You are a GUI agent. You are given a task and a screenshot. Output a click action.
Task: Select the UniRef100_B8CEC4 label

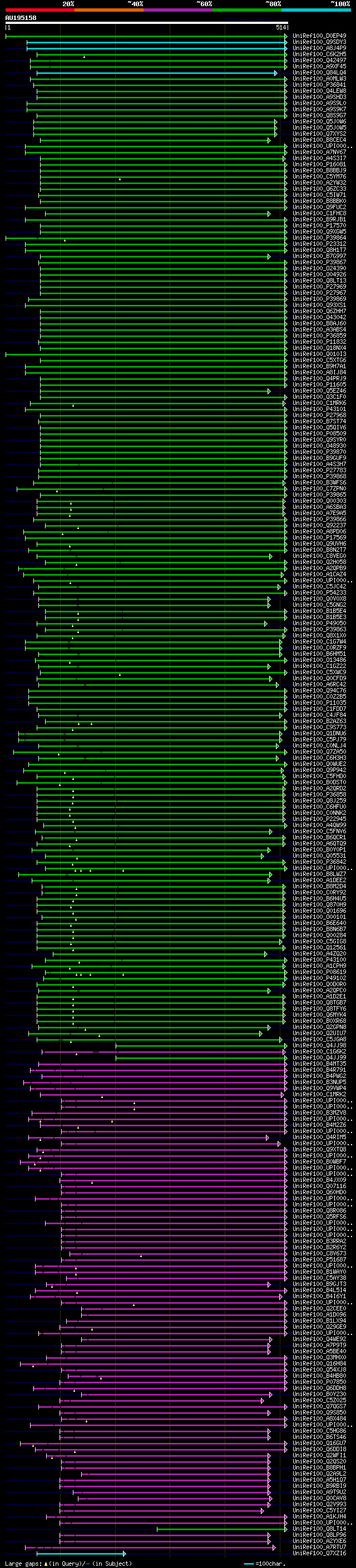point(319,140)
